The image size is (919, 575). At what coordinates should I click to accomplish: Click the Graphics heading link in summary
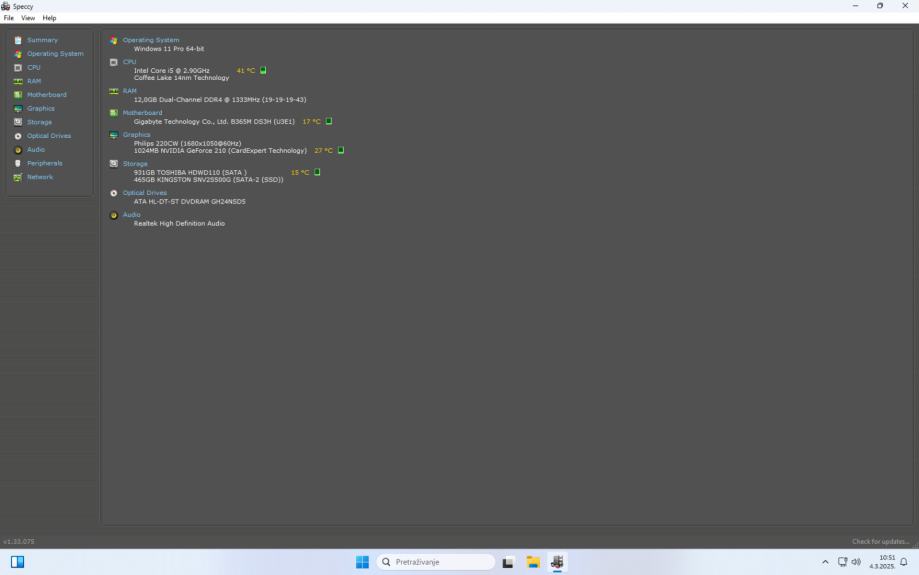136,134
